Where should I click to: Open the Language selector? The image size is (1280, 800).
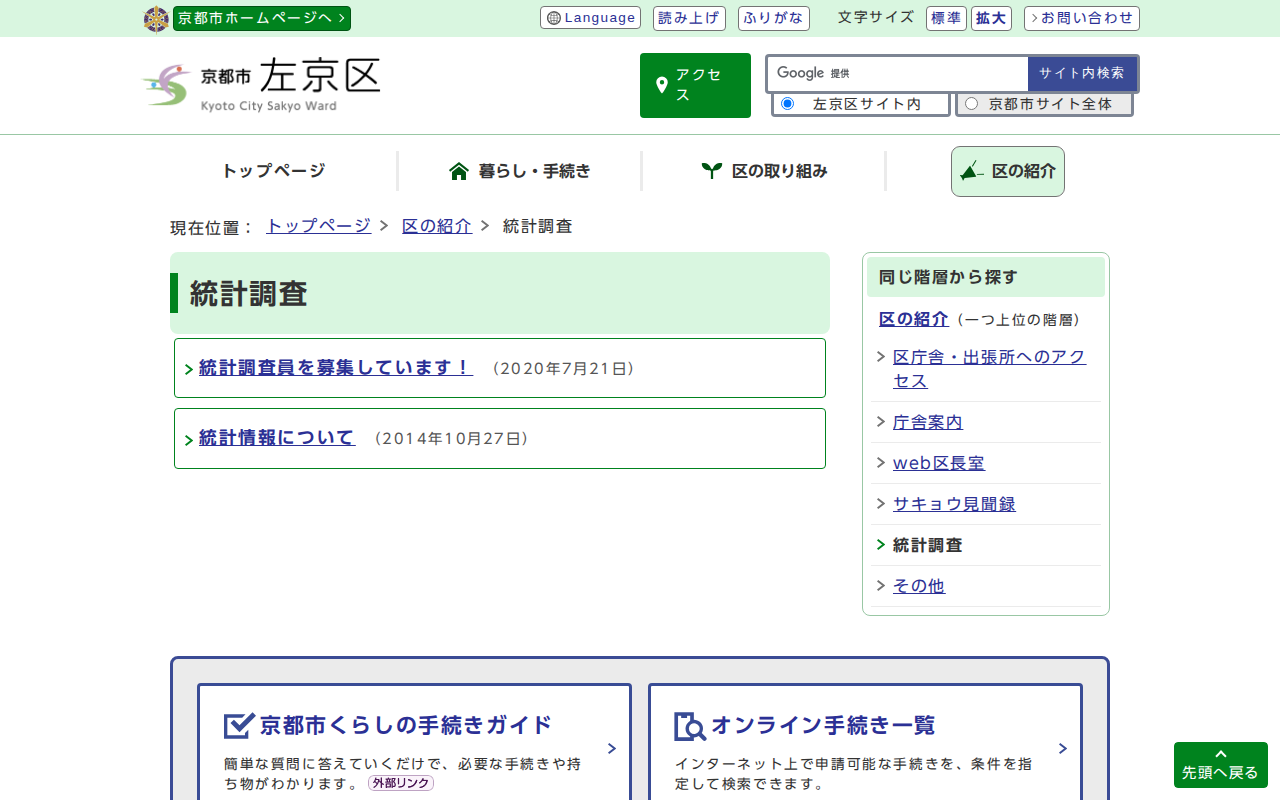[x=590, y=18]
